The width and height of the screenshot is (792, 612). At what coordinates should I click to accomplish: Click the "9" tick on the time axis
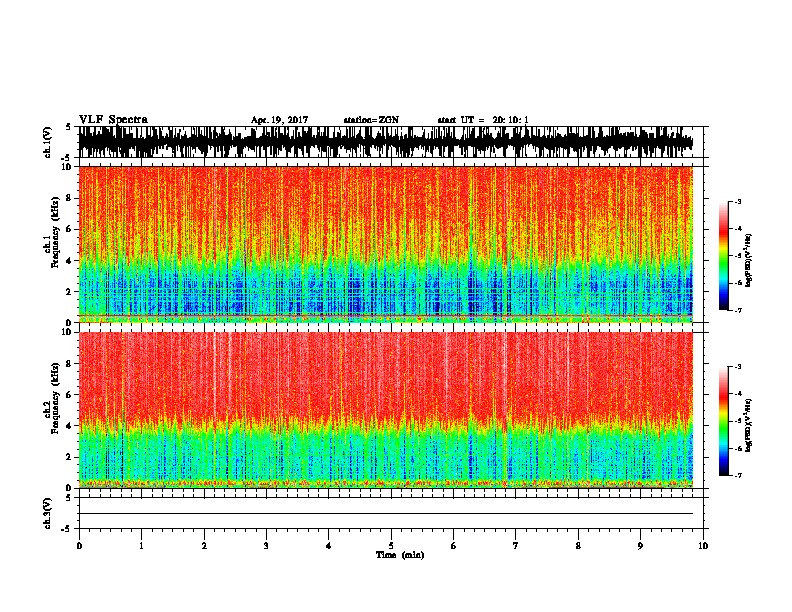coord(640,546)
